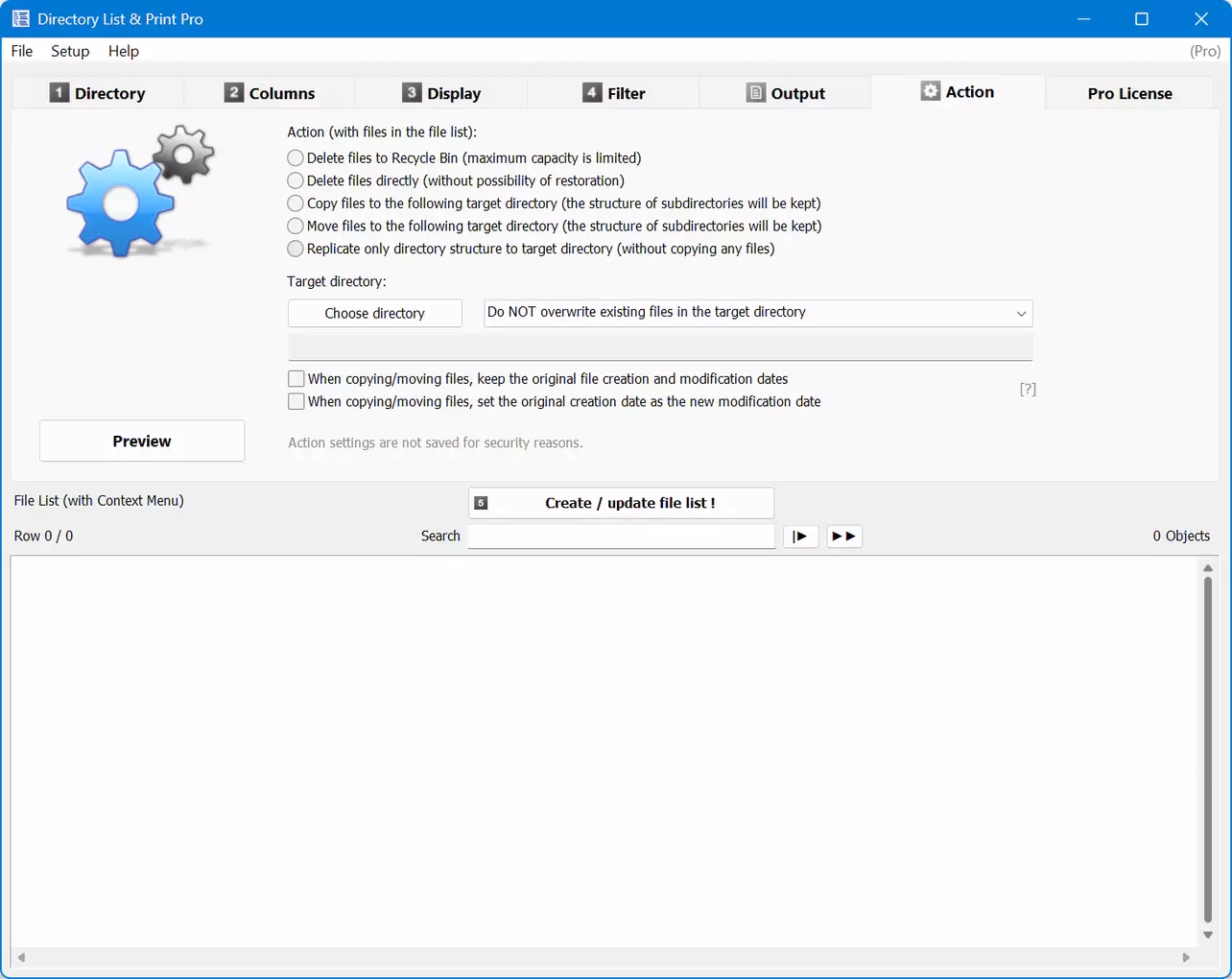
Task: Open the File menu
Action: click(x=22, y=51)
